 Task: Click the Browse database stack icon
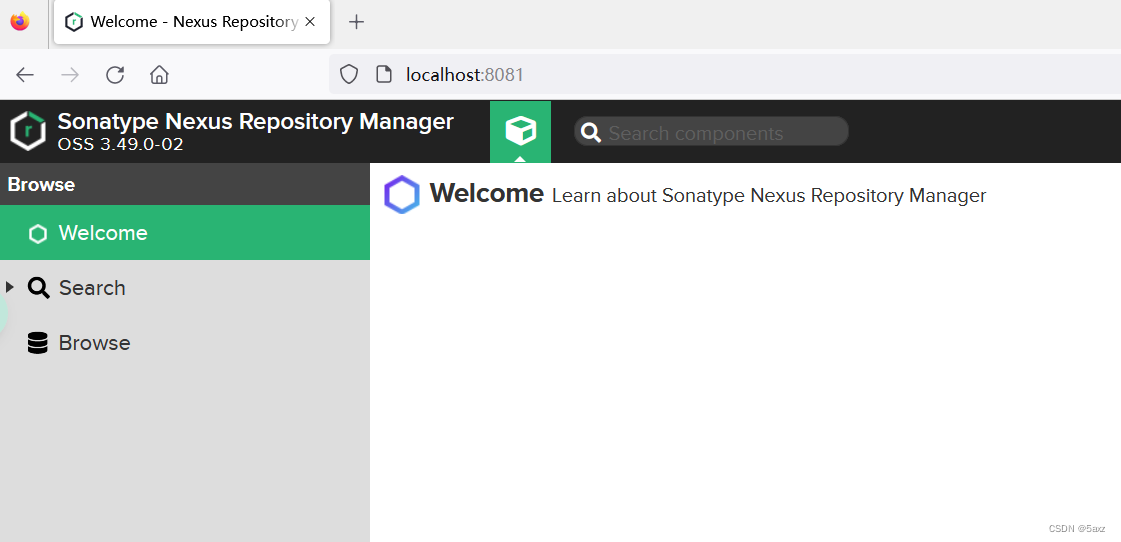(x=38, y=343)
